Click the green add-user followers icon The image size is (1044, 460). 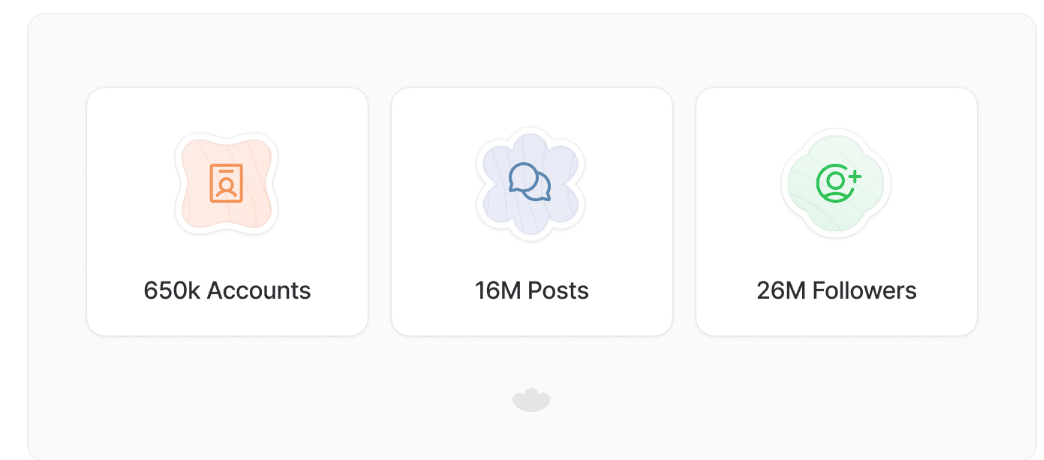click(x=838, y=183)
